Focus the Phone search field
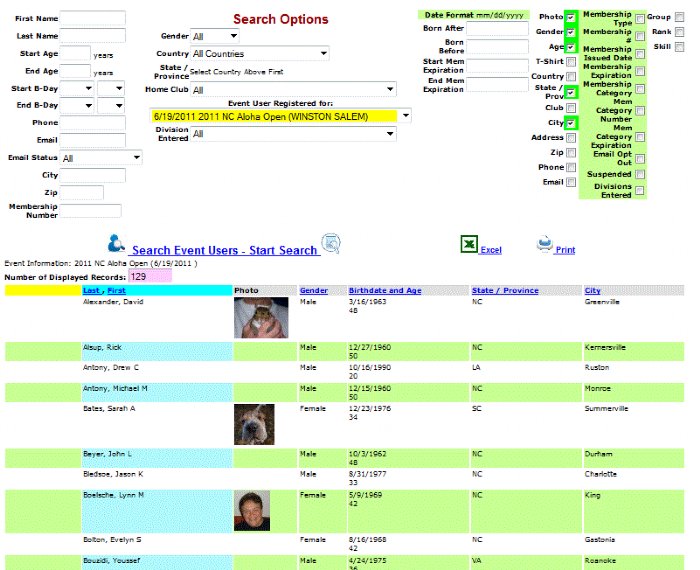The image size is (700, 570). [x=92, y=123]
